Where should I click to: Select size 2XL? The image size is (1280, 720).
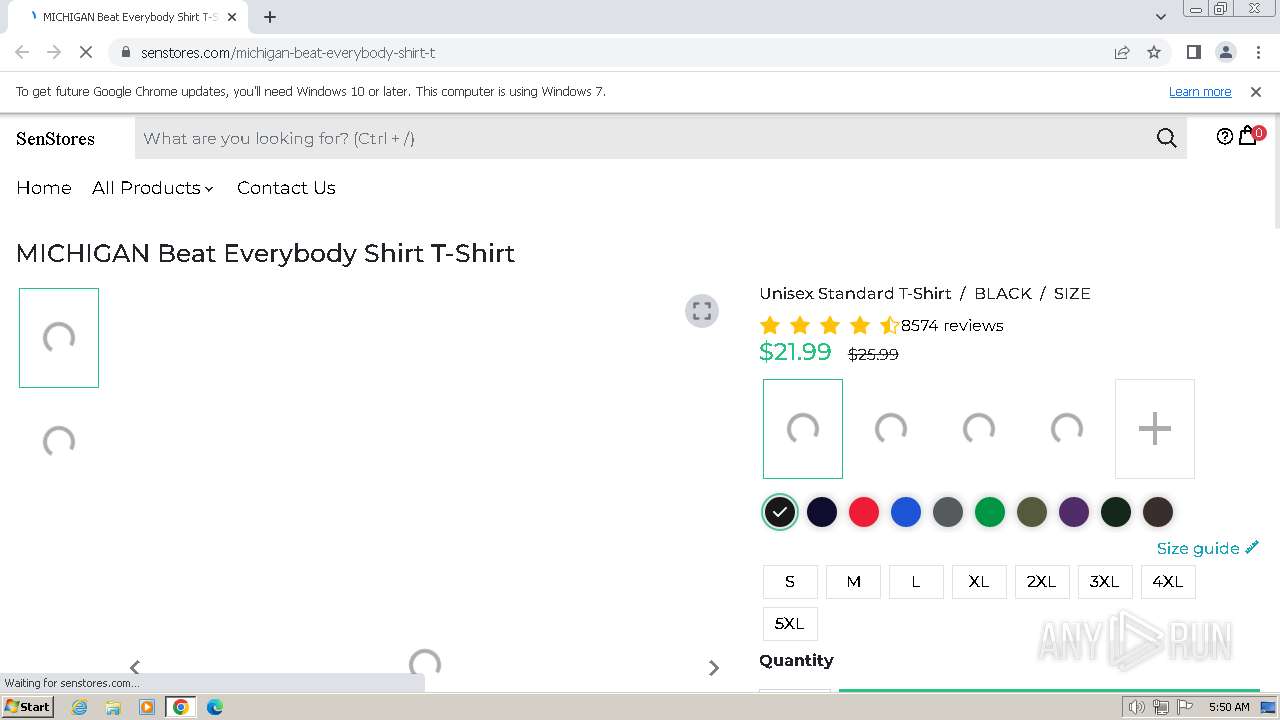[1042, 582]
